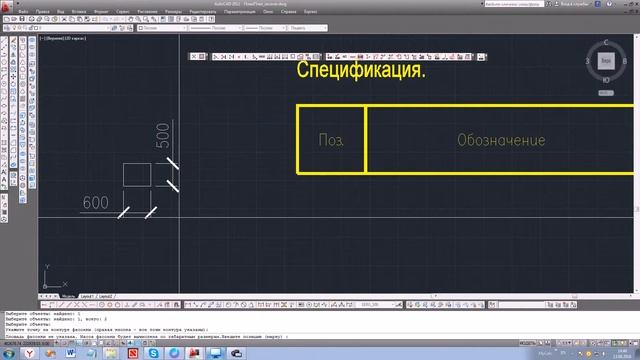640x360 pixels.
Task: Open the Справка menu
Action: (x=289, y=11)
